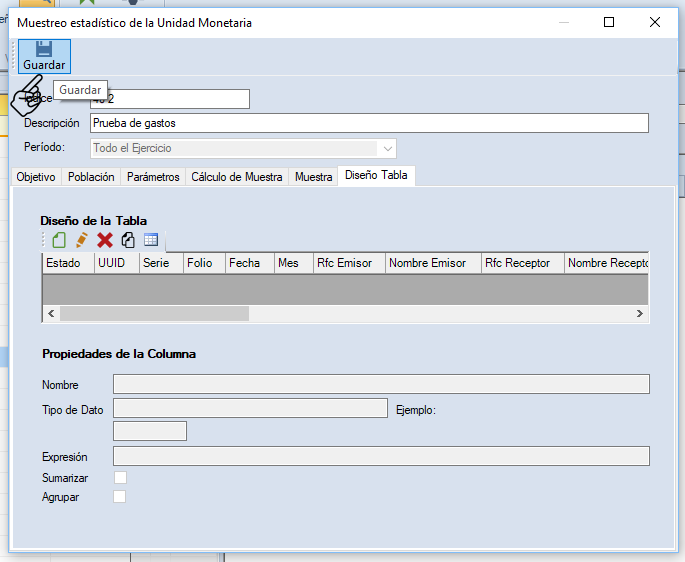Image resolution: width=685 pixels, height=562 pixels.
Task: Maximize the Muestreo estadístico window
Action: (x=609, y=22)
